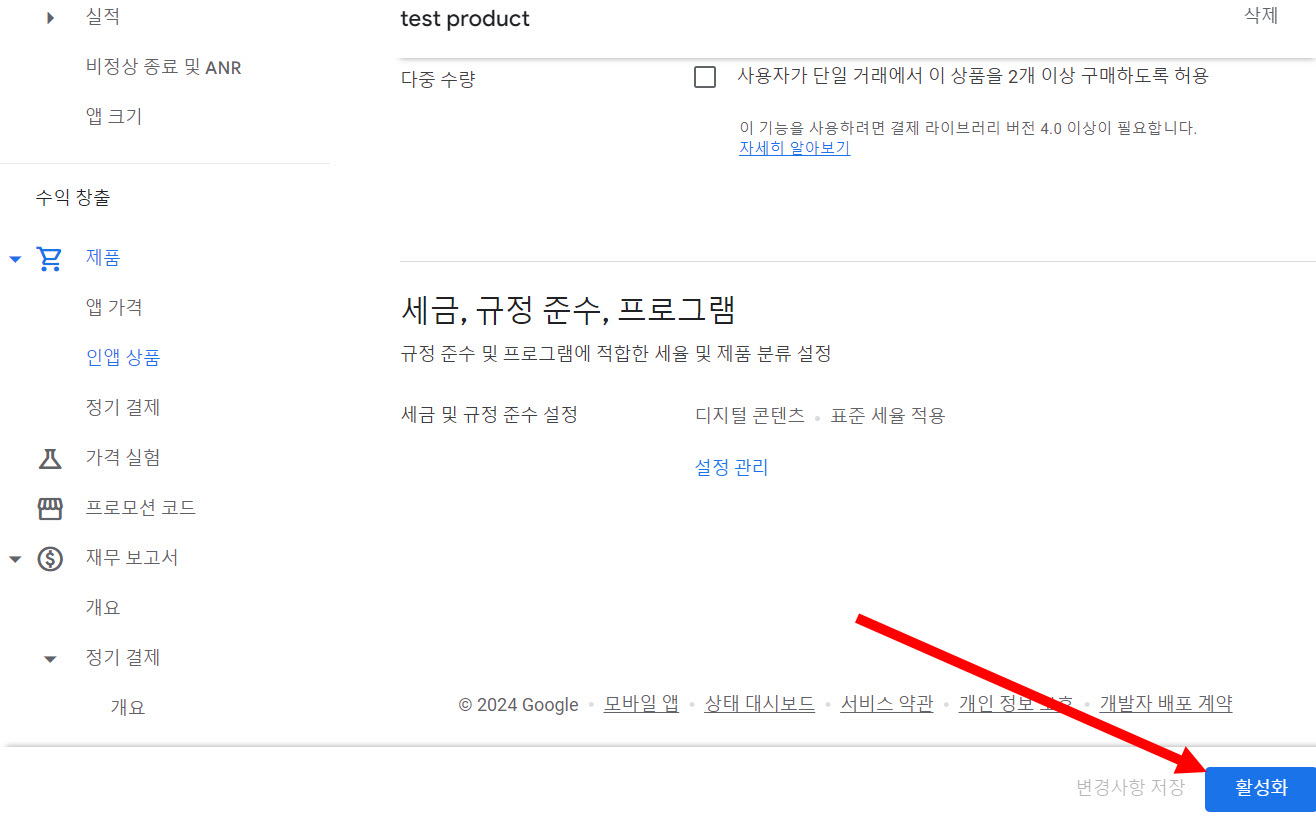This screenshot has width=1316, height=831.
Task: Click the 수익 창출 section heading
Action: [x=73, y=197]
